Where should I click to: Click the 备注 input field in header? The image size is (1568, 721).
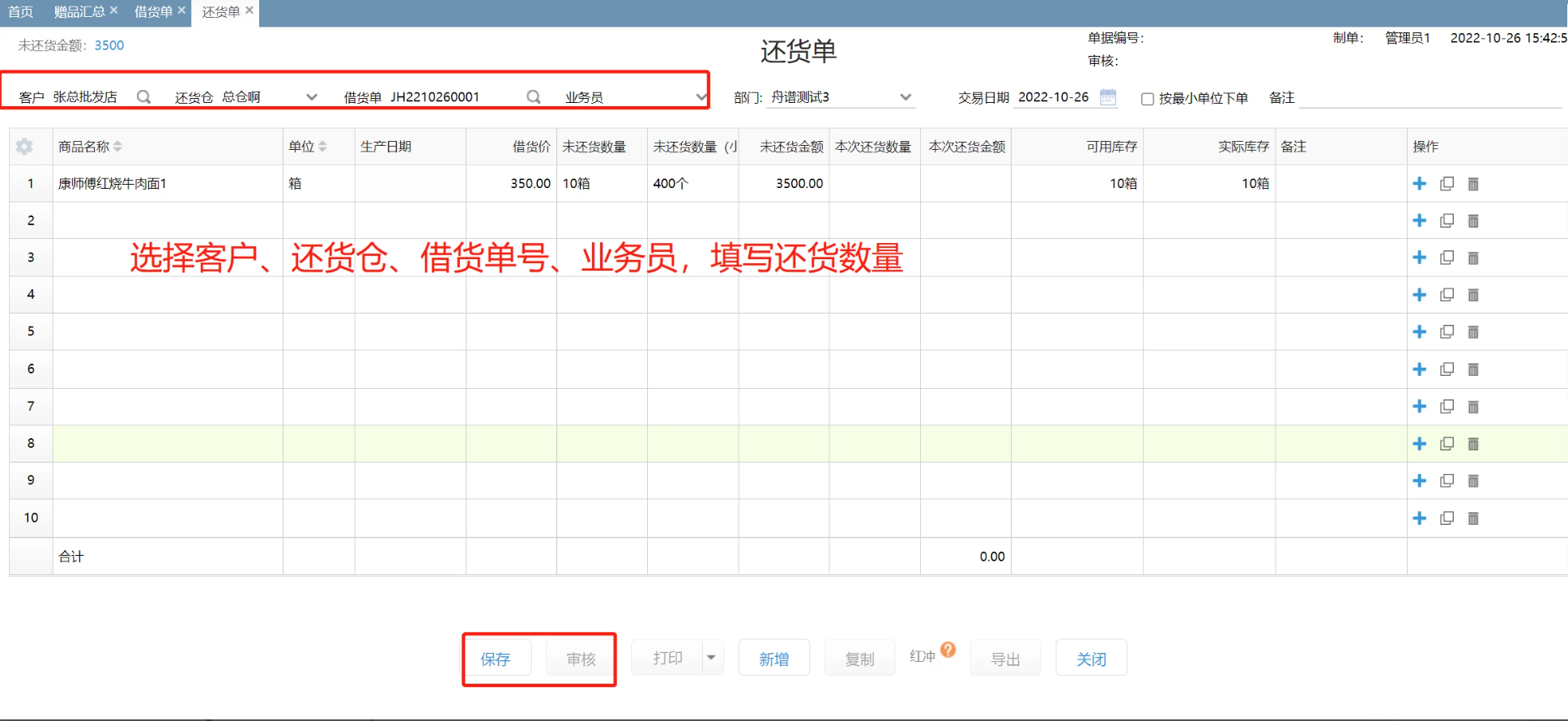point(1430,98)
